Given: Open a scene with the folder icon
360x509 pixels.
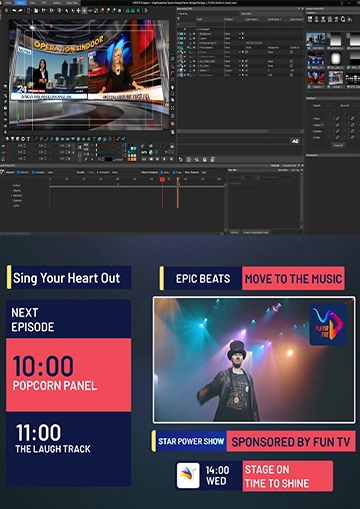Looking at the screenshot, I should pos(36,11).
